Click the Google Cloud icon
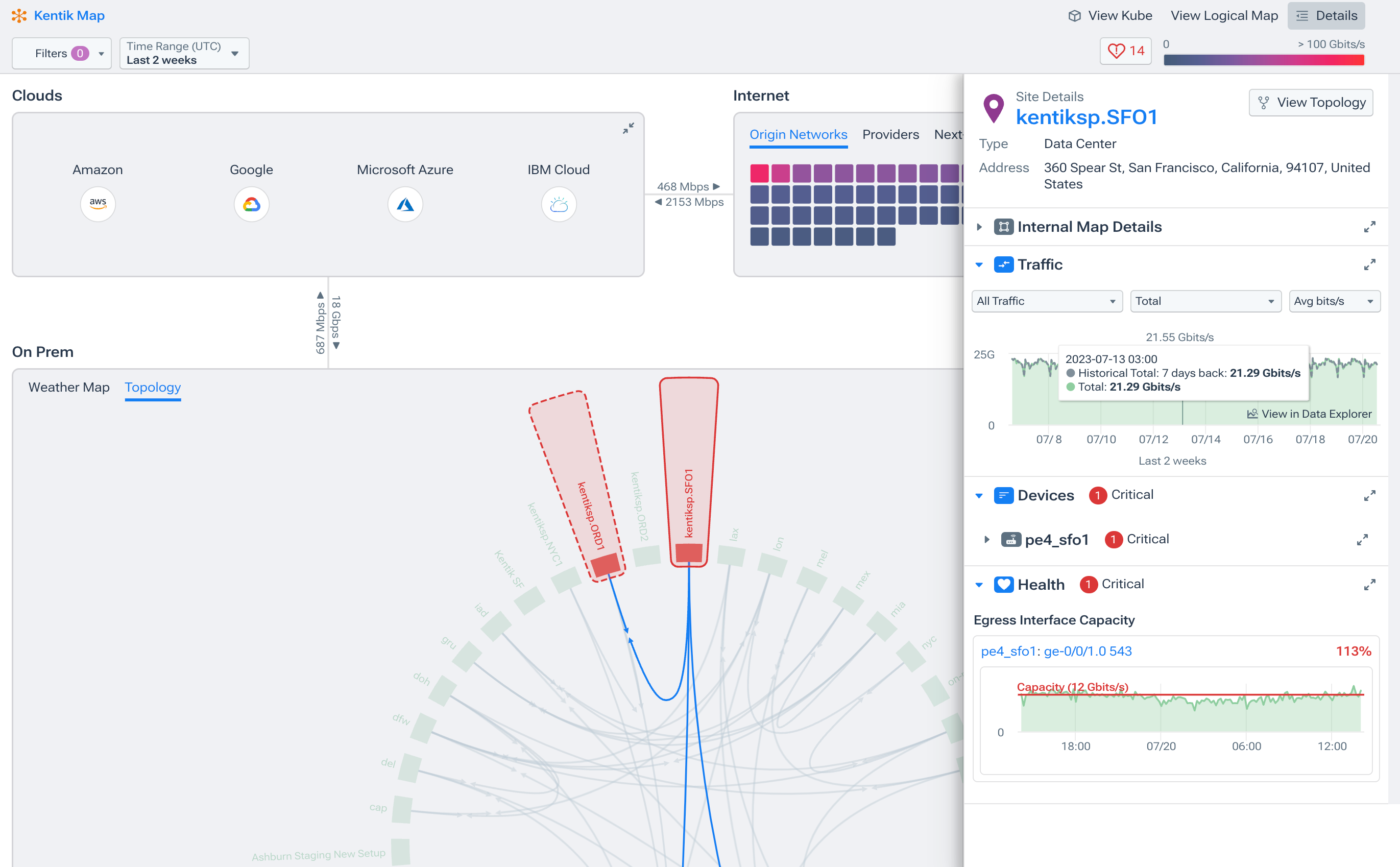1400x867 pixels. tap(251, 204)
